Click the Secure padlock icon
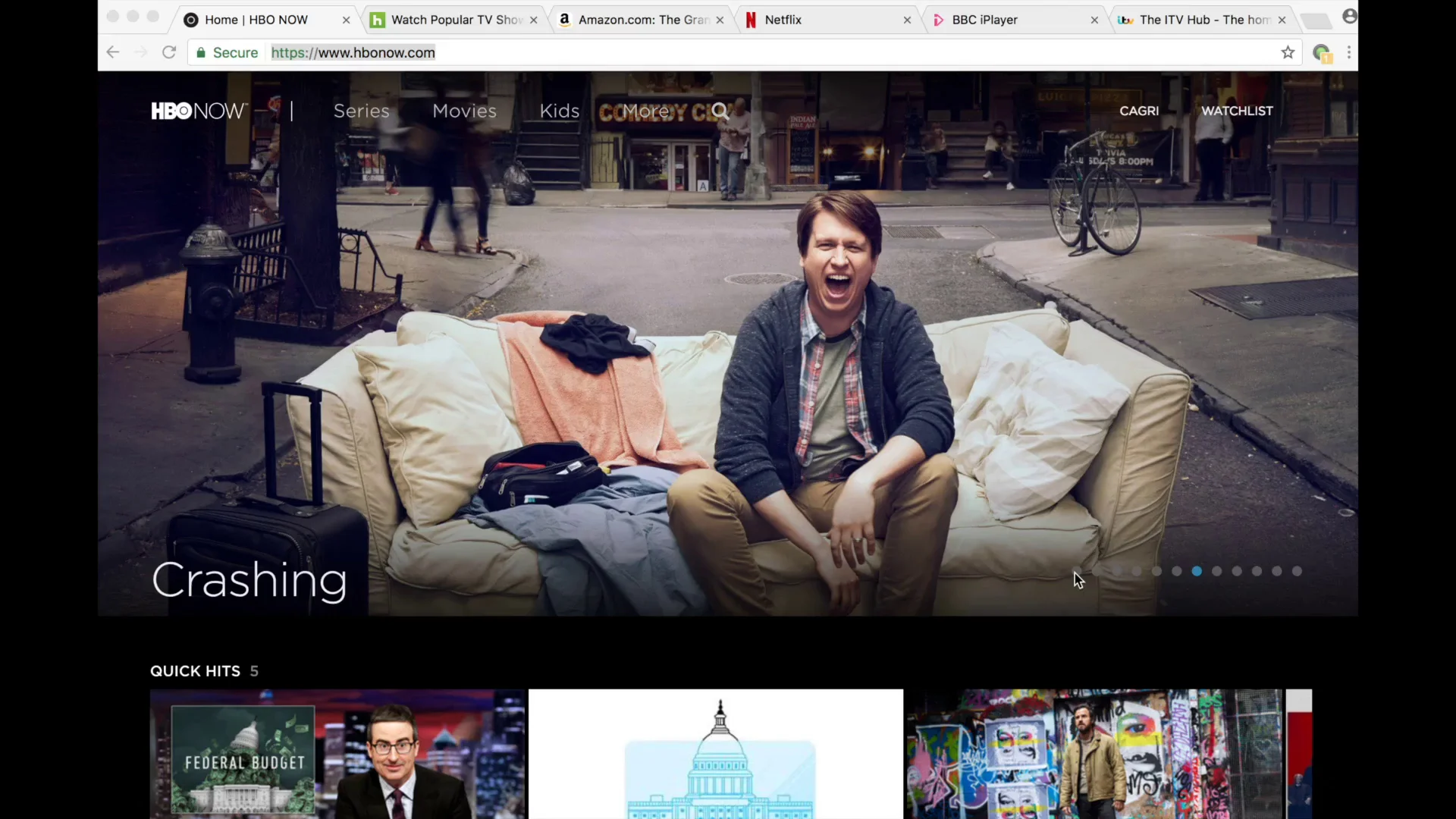1456x819 pixels. pyautogui.click(x=201, y=53)
